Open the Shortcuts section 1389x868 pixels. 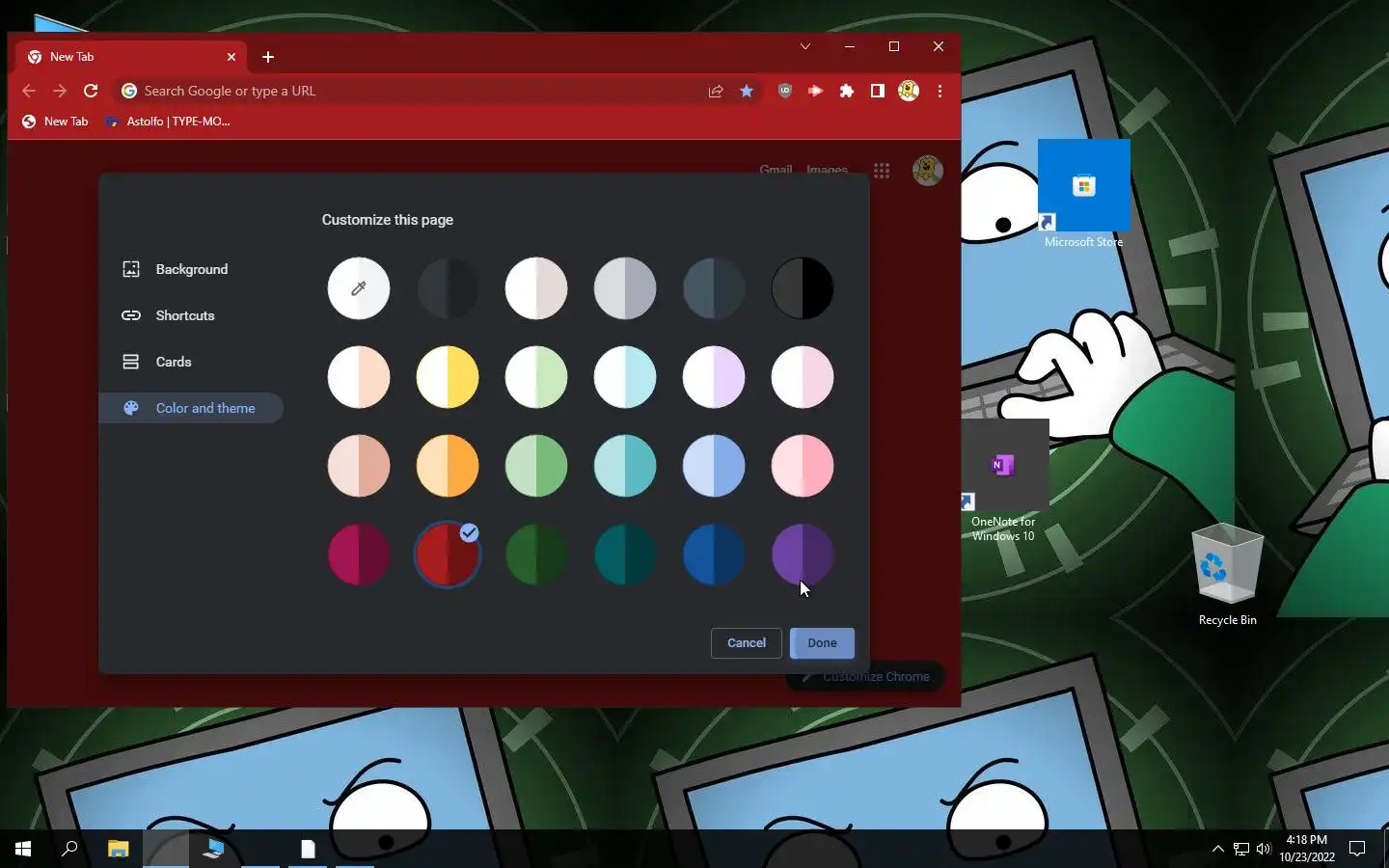(x=191, y=315)
